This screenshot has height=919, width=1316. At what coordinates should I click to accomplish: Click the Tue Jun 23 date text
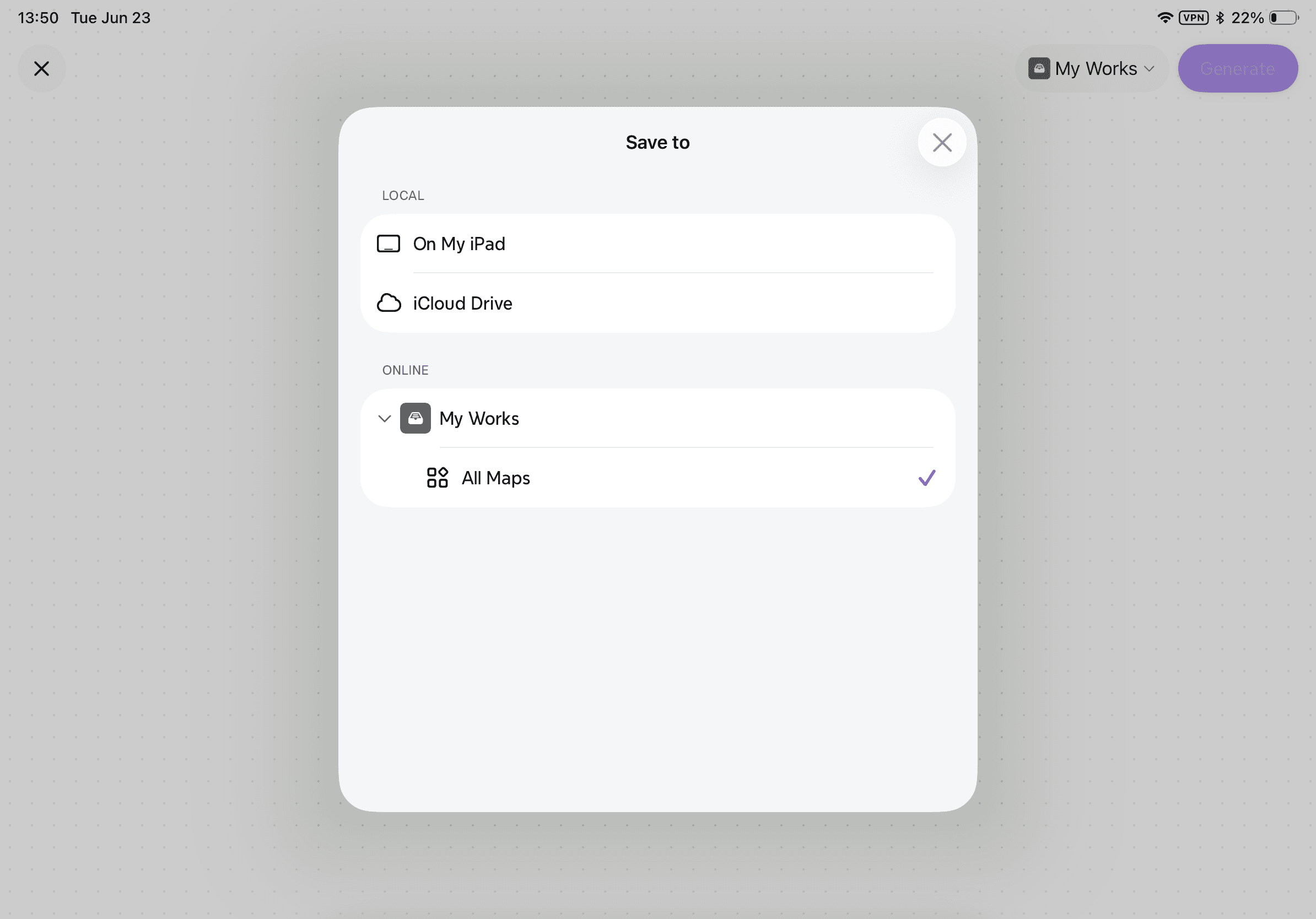pos(111,18)
